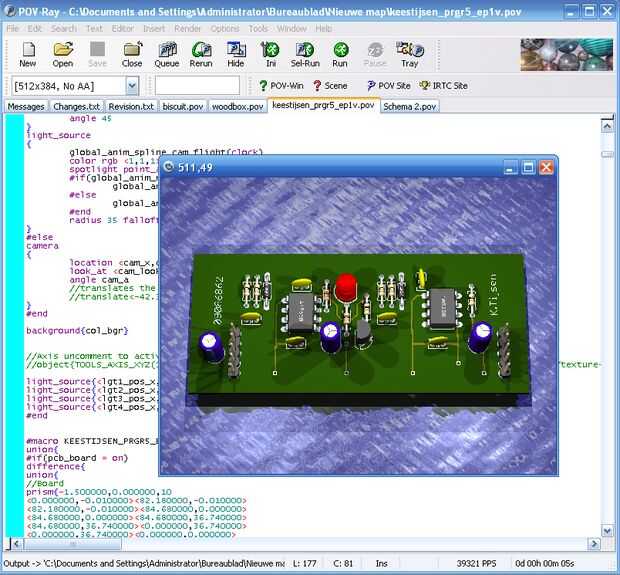Viewport: 620px width, 575px height.
Task: Minimize POV-Ray to the Tray
Action: (410, 55)
